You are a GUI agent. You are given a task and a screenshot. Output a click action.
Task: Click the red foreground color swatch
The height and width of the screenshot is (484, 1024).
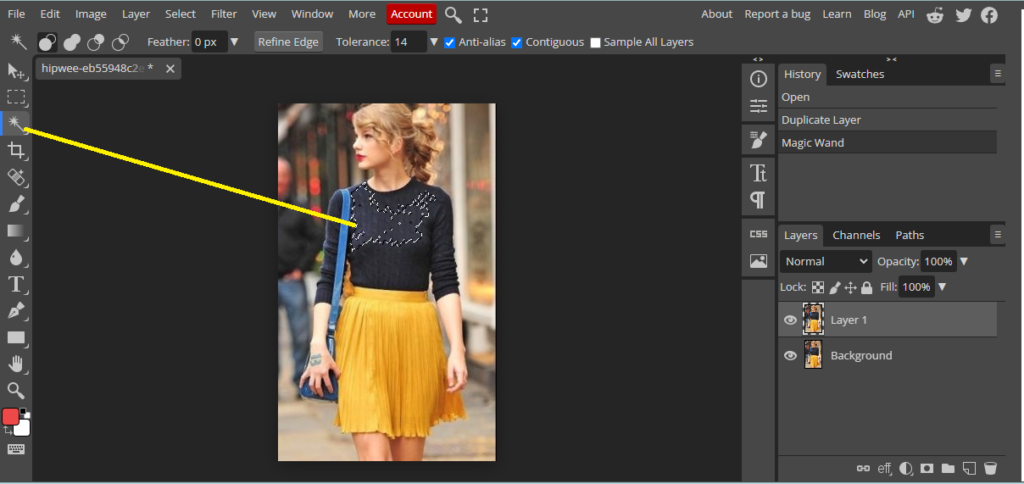[x=10, y=417]
